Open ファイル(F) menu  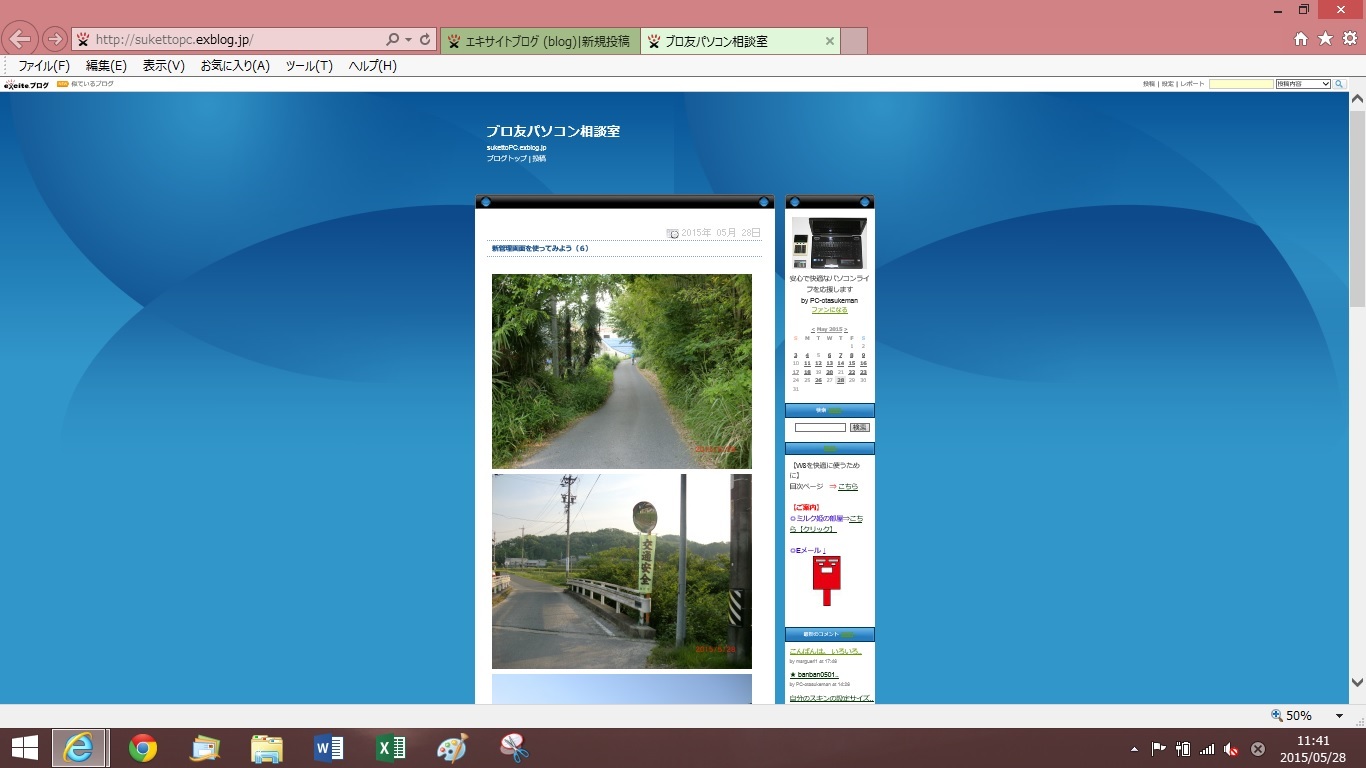point(44,66)
